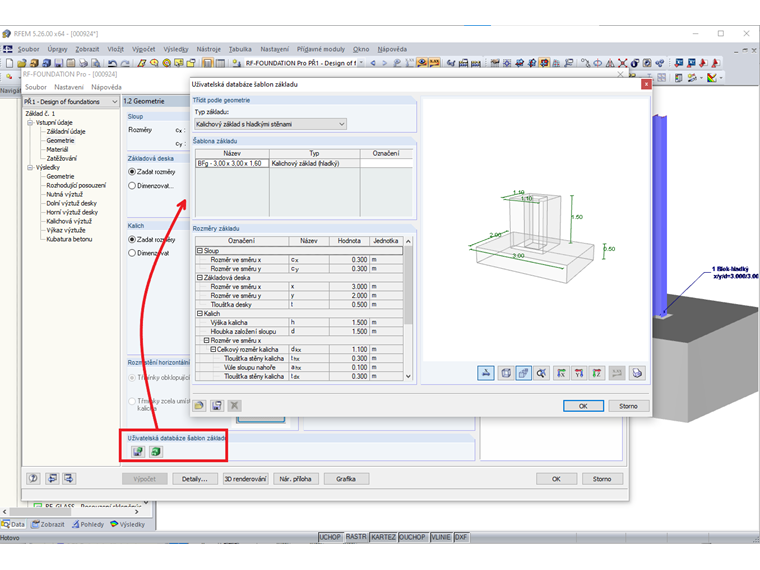Click 'Detaily...' button in RF-FOUNDATION window
Screen dimensions: 760x570
coord(195,478)
